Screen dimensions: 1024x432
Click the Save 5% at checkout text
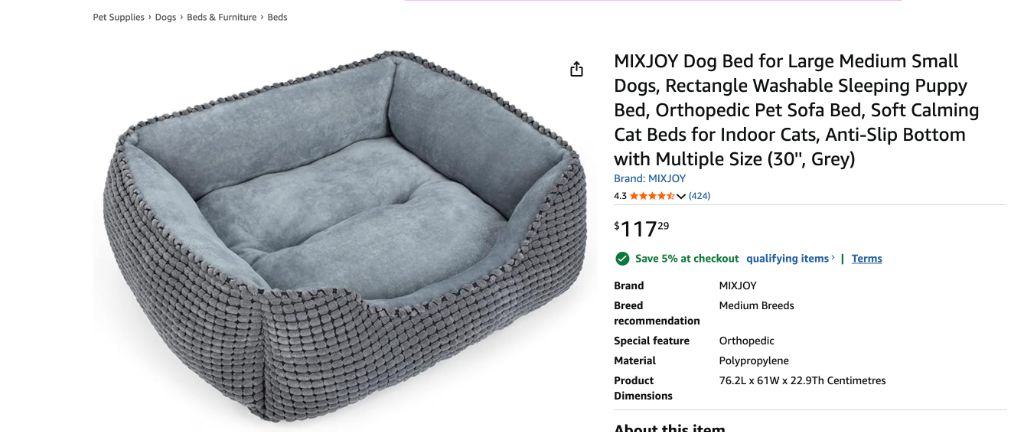click(x=687, y=258)
